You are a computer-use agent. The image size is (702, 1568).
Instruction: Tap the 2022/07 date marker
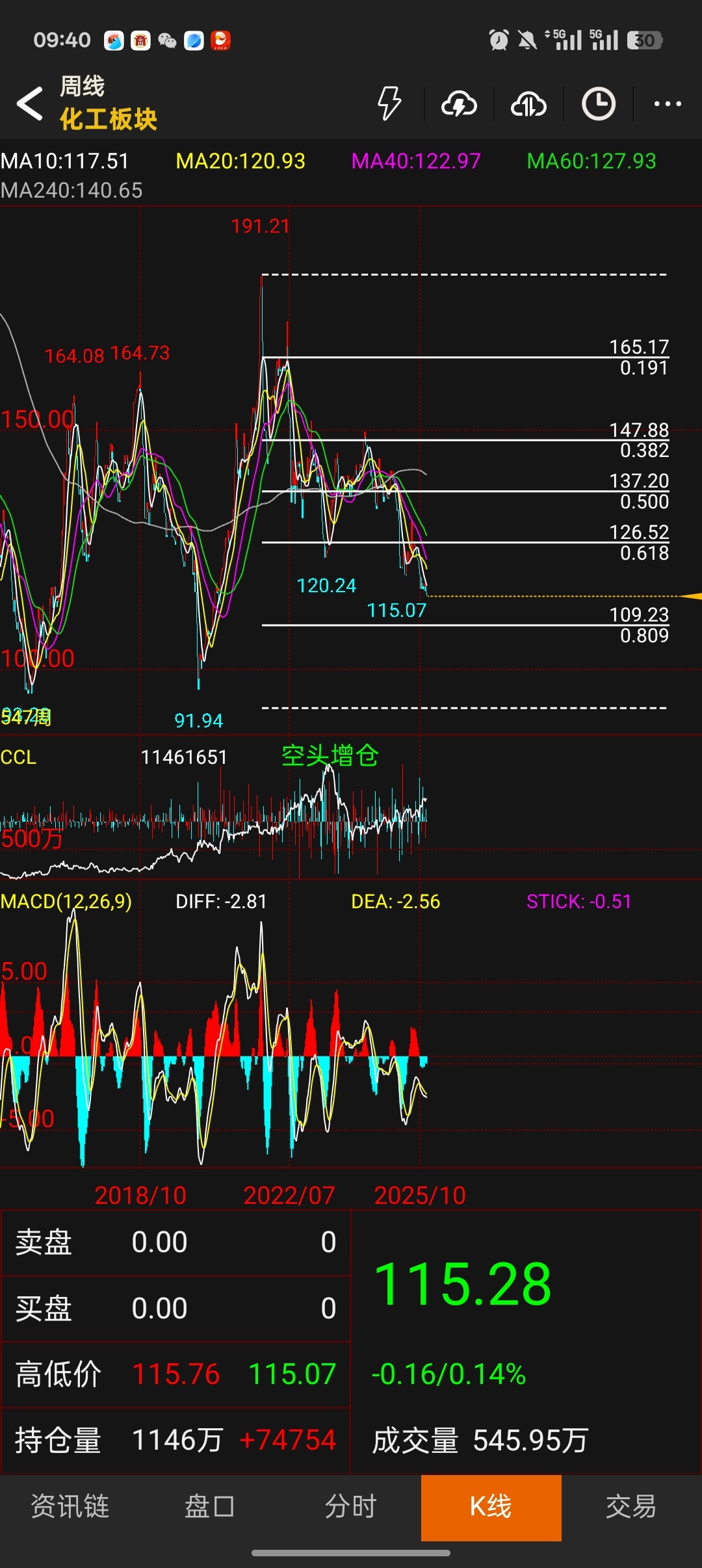click(x=289, y=1196)
